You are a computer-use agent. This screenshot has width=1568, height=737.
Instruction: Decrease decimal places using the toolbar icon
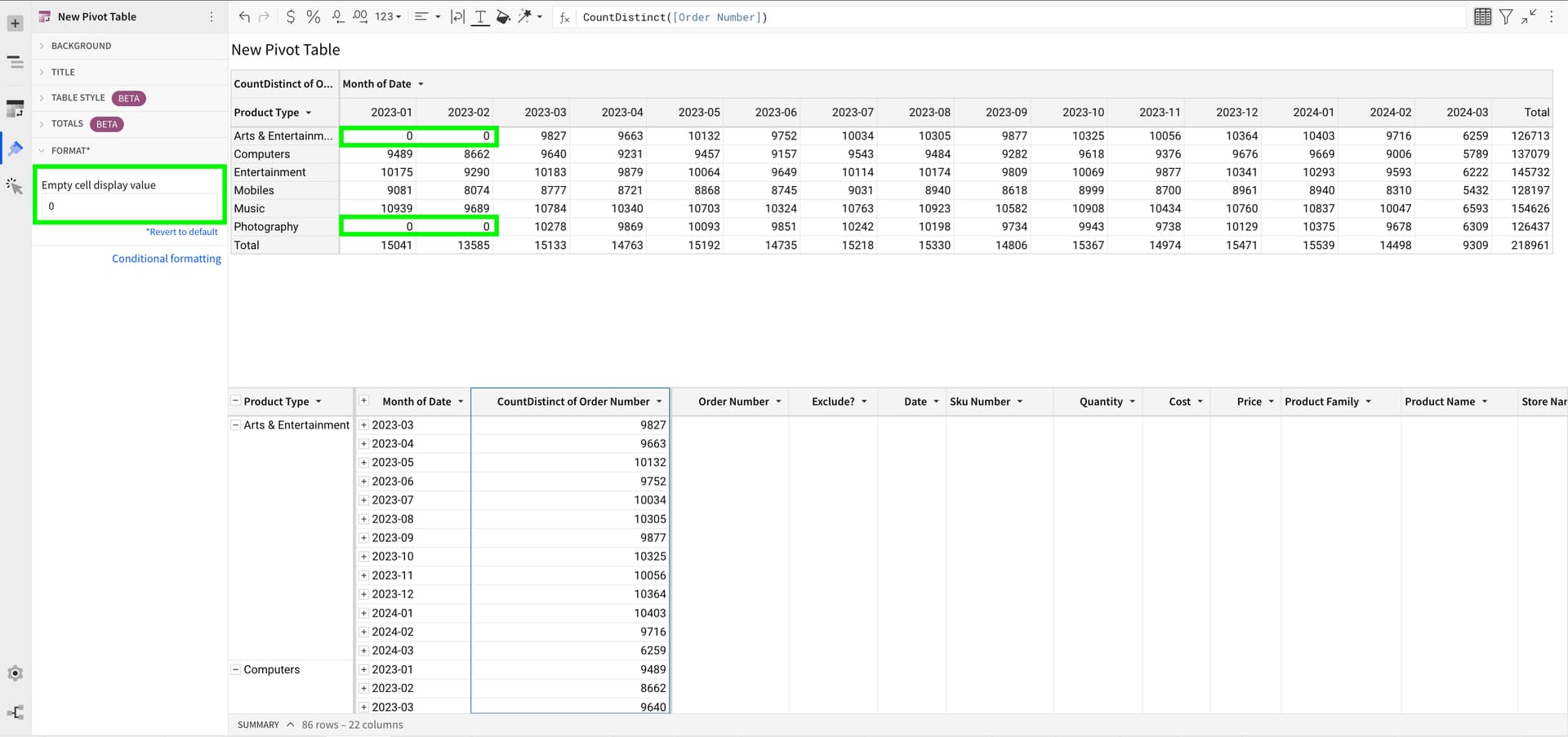tap(337, 16)
